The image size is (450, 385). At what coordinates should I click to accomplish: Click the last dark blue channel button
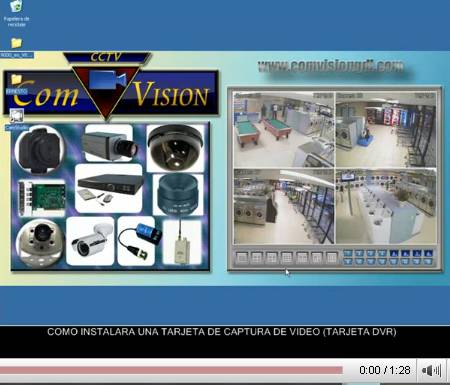(428, 254)
